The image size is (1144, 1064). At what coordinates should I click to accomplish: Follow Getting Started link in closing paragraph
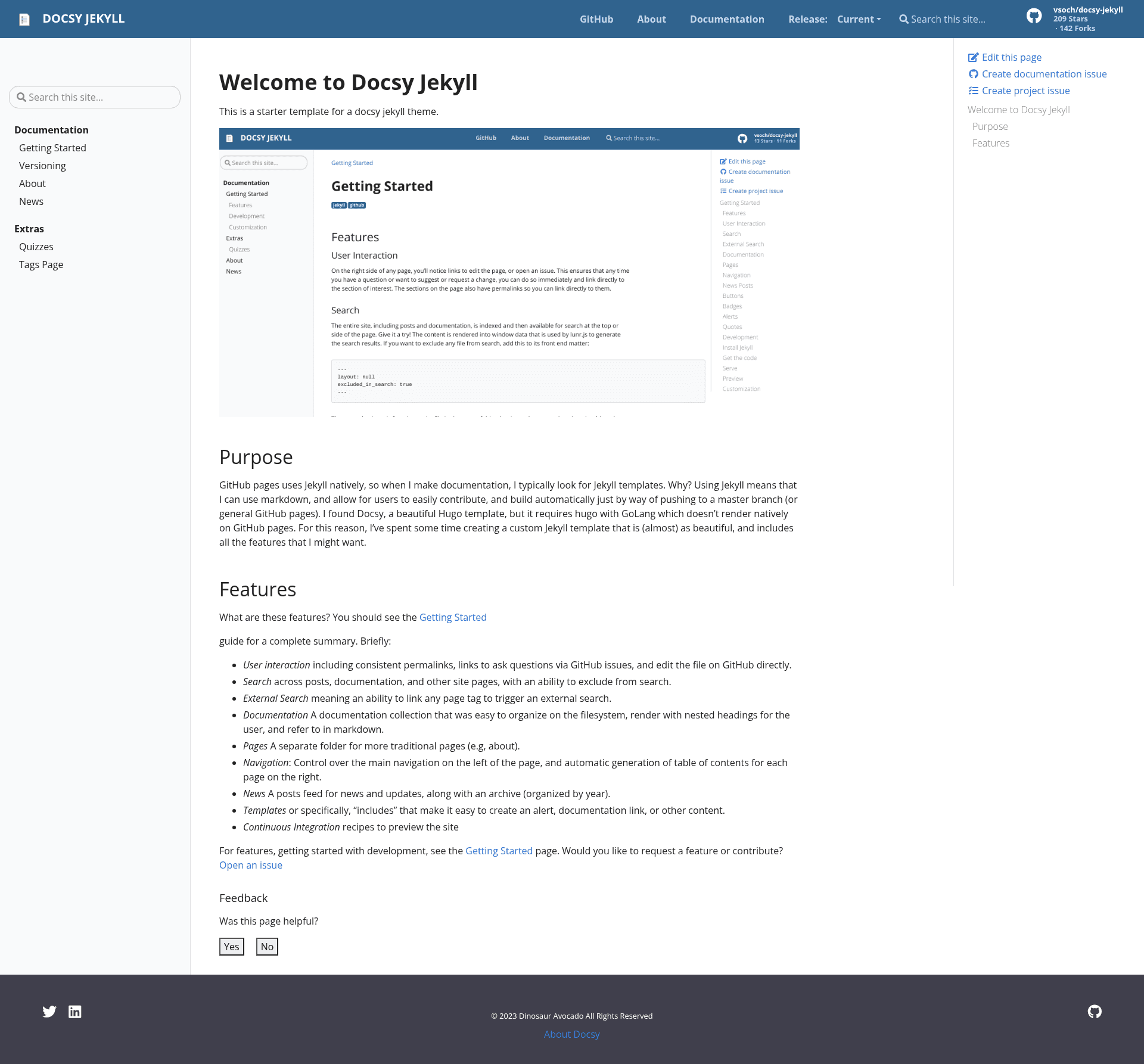499,851
